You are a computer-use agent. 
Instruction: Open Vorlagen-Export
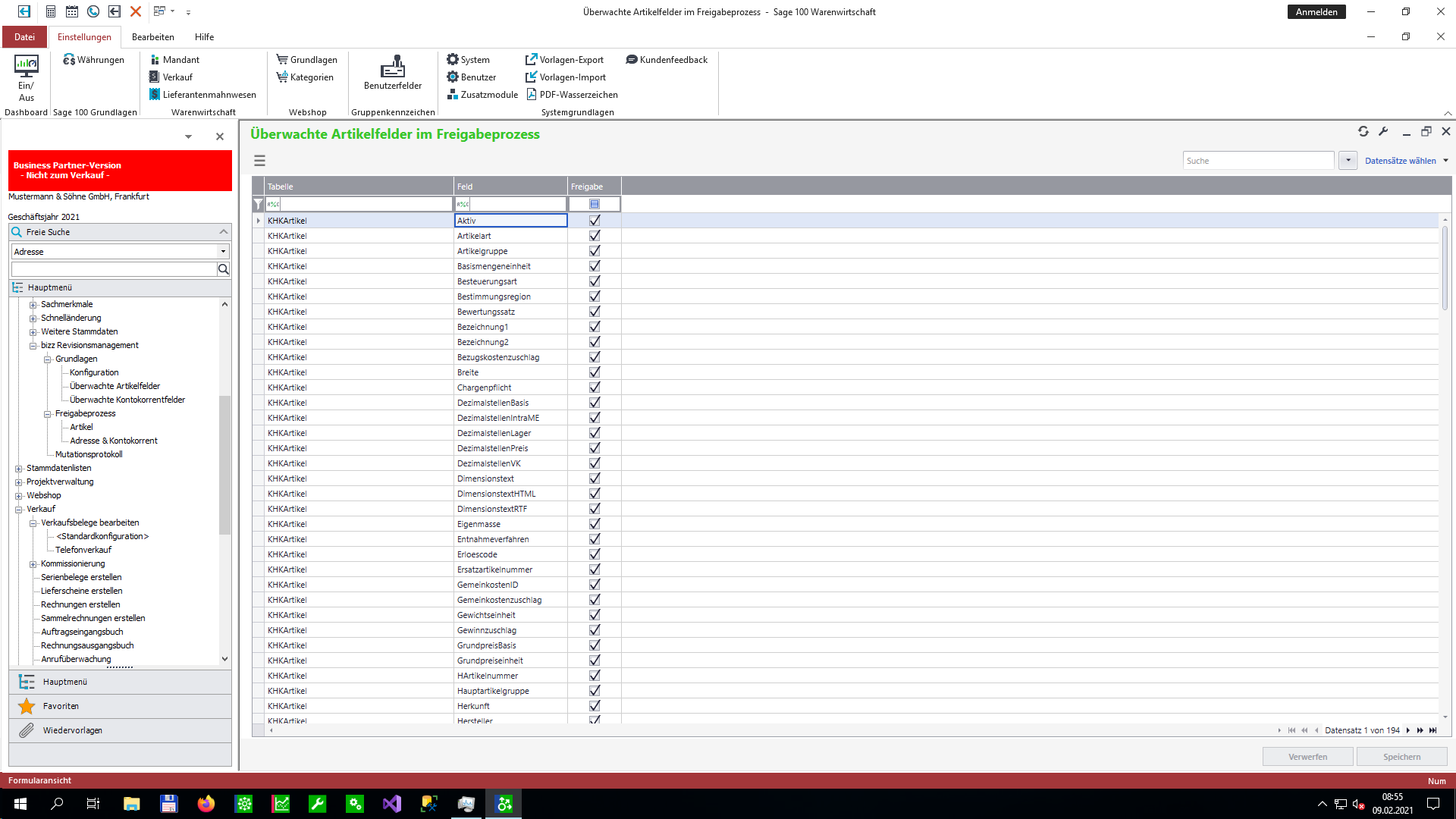[x=564, y=60]
